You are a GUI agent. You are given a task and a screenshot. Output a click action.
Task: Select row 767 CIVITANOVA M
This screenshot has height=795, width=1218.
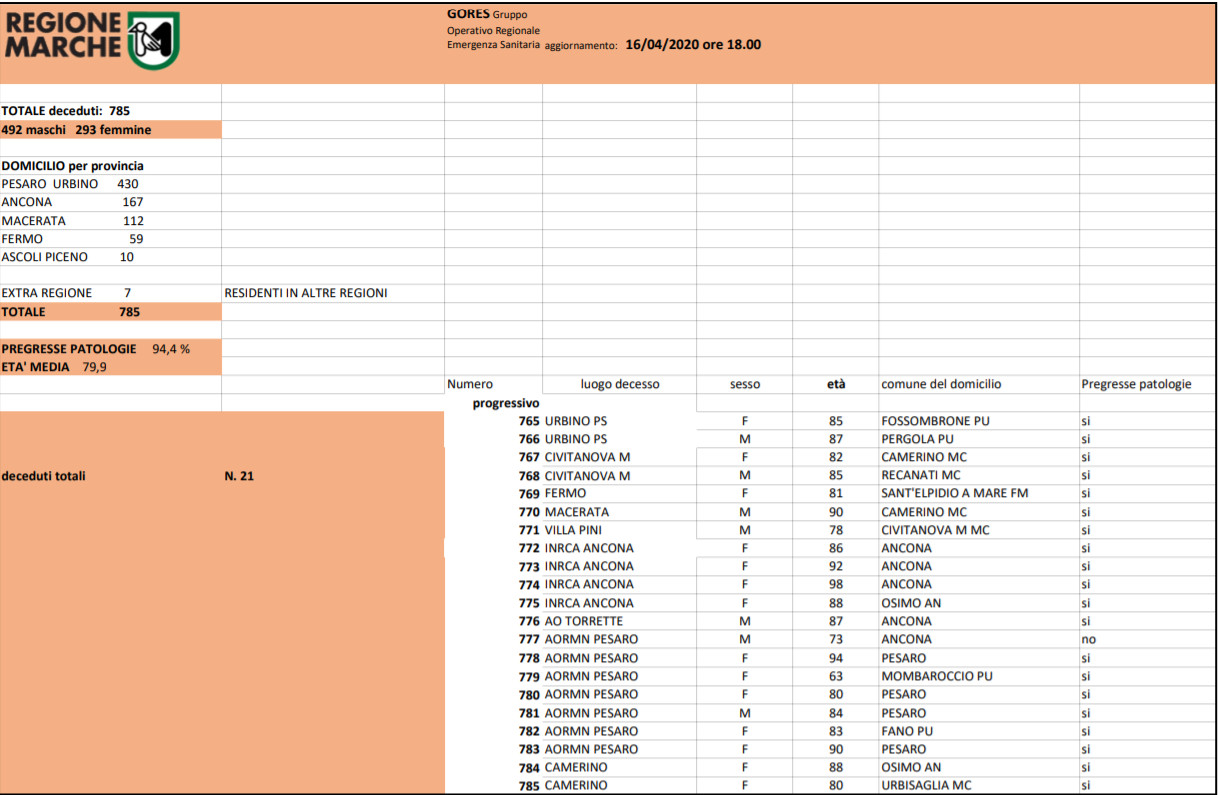(830, 457)
